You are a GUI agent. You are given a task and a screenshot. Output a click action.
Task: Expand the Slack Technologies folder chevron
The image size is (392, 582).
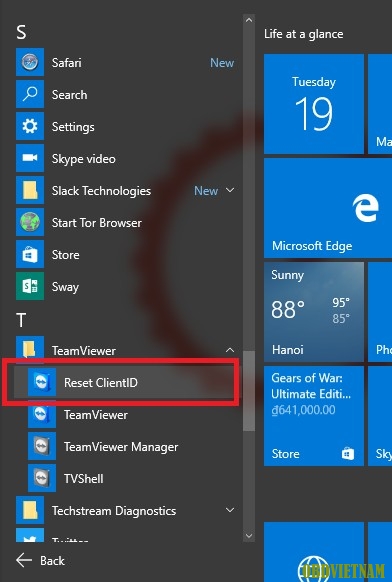[230, 190]
